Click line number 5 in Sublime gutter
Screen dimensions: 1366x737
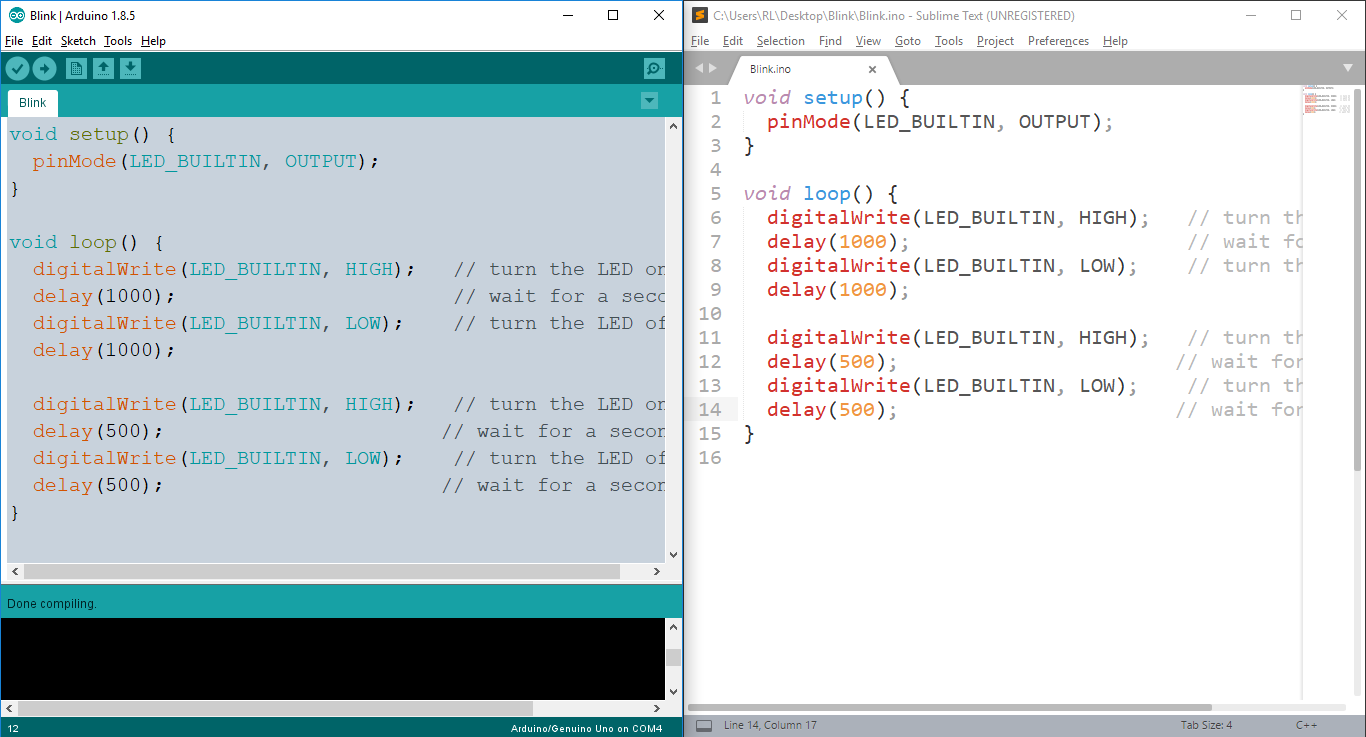pyautogui.click(x=715, y=194)
